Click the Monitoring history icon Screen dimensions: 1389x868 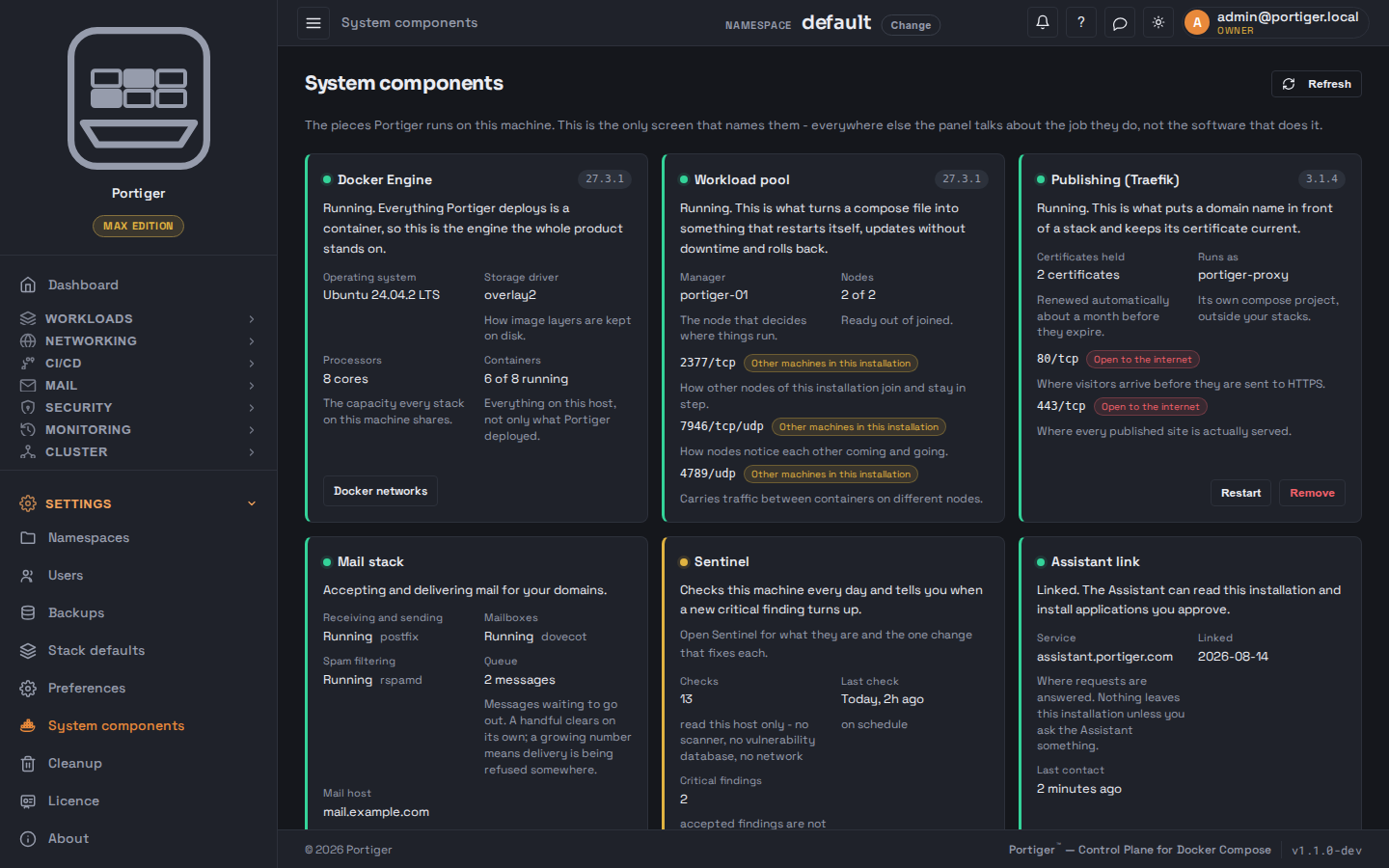click(x=28, y=429)
